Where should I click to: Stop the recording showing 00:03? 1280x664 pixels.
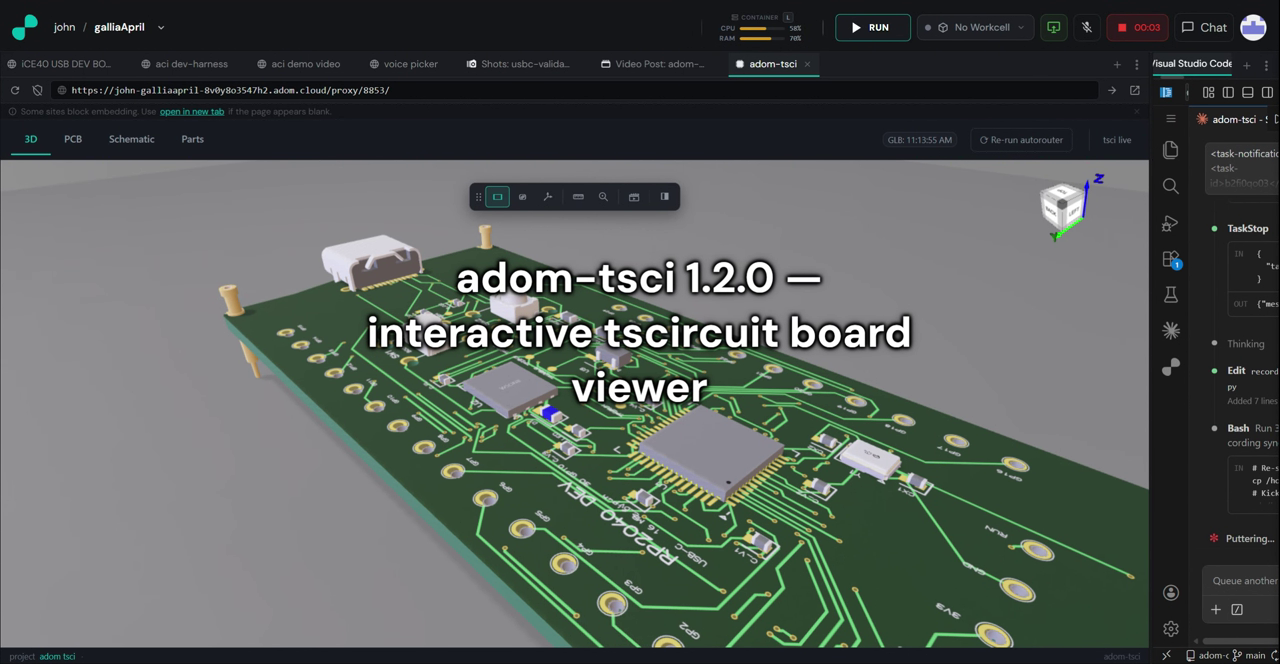pyautogui.click(x=1137, y=27)
